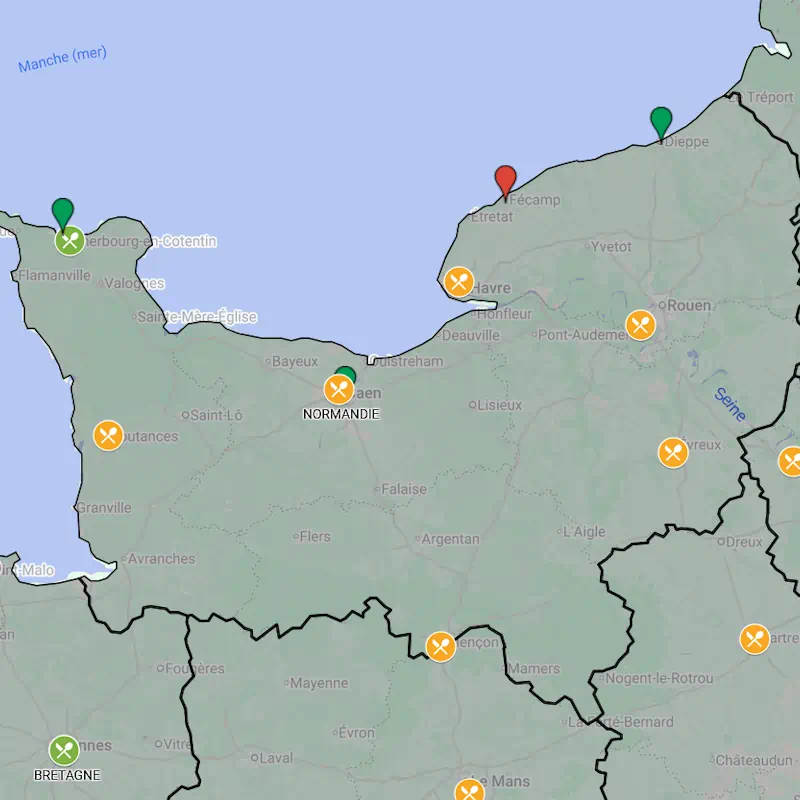Click the Falaise town label
The width and height of the screenshot is (800, 800).
(x=404, y=489)
